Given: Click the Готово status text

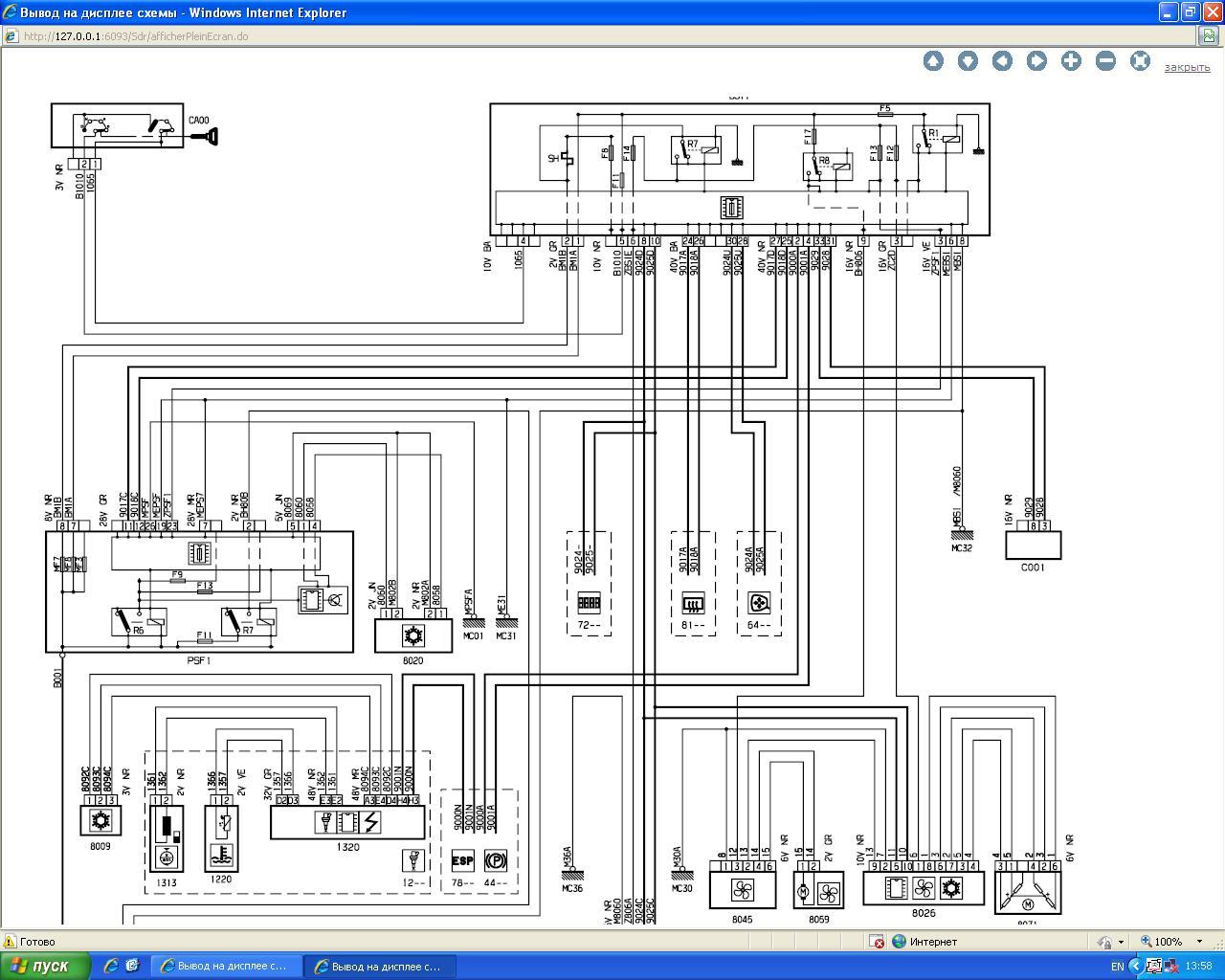Looking at the screenshot, I should click(37, 942).
